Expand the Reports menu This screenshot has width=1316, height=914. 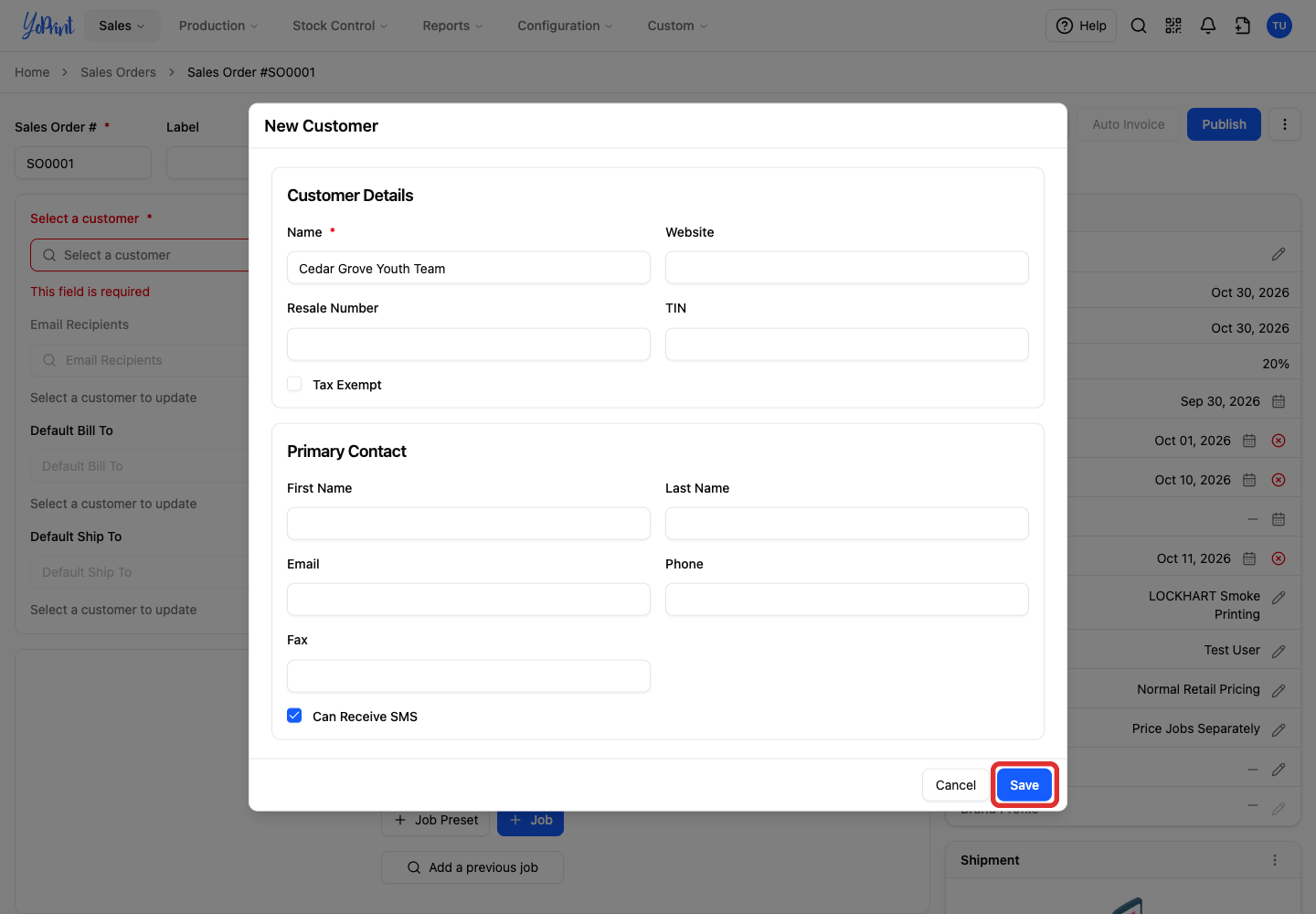[452, 26]
